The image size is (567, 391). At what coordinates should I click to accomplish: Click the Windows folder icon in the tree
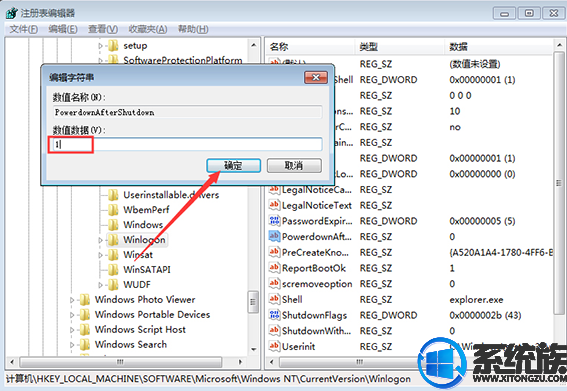tap(113, 225)
